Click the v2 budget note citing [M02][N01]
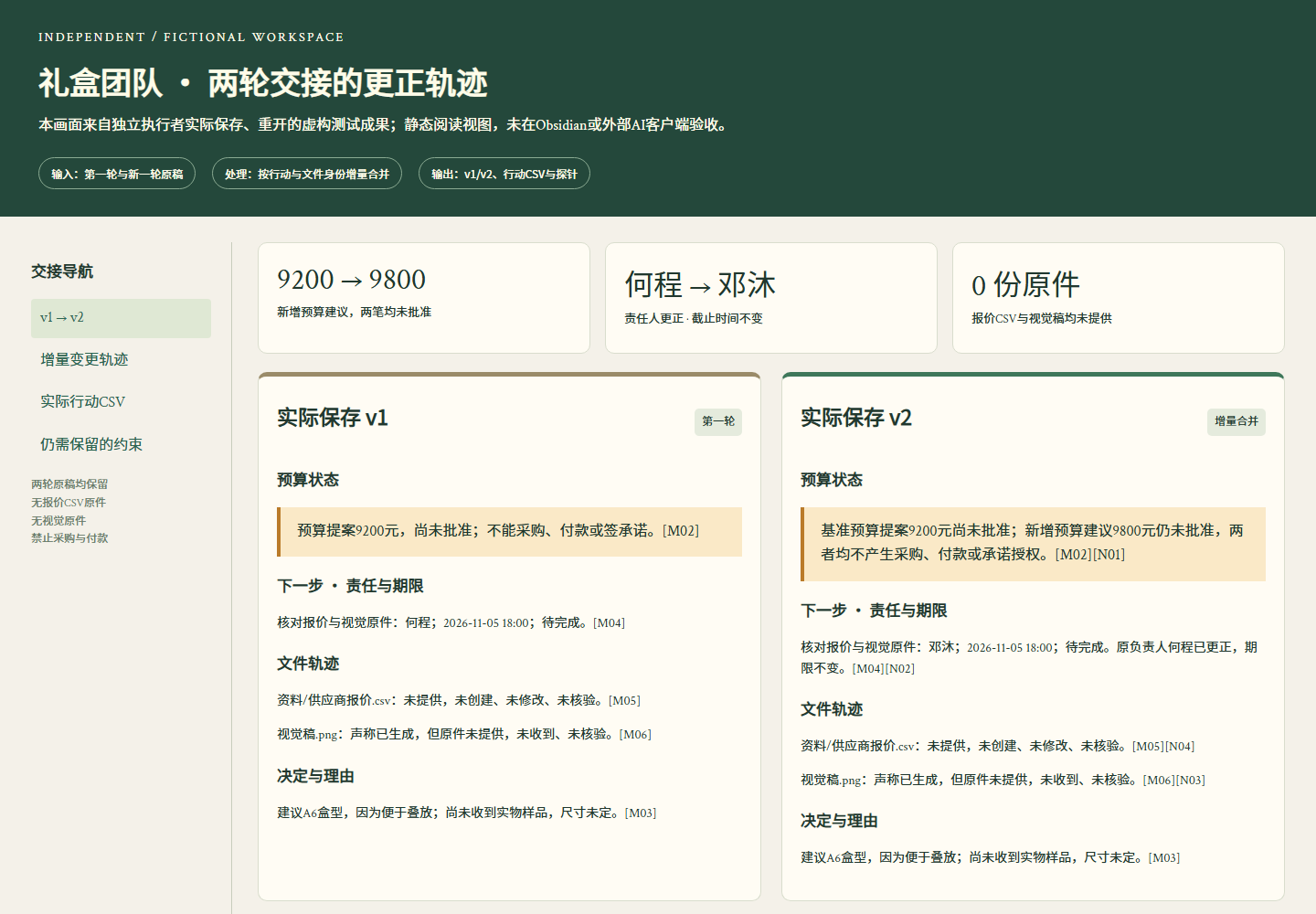 (1033, 544)
